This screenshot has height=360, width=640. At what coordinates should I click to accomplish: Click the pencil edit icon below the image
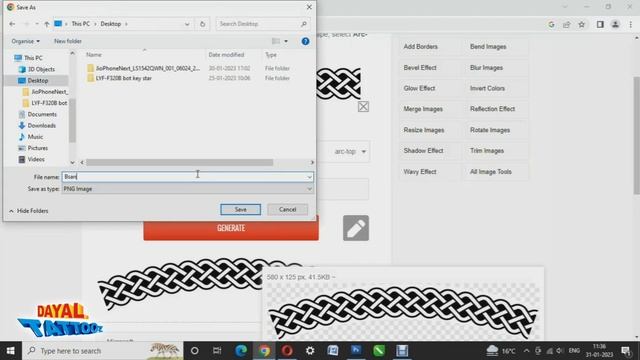coord(356,228)
